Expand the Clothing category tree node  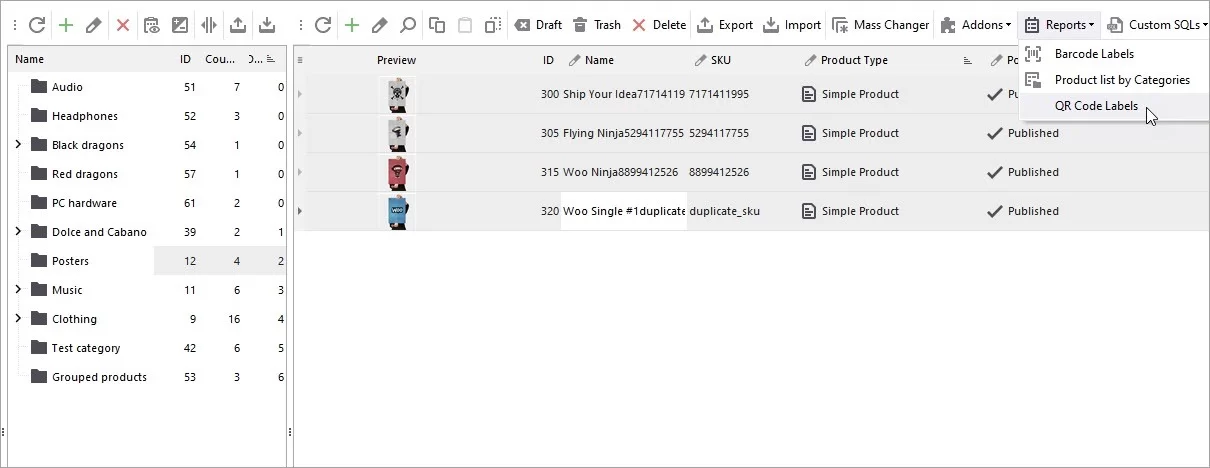click(18, 319)
